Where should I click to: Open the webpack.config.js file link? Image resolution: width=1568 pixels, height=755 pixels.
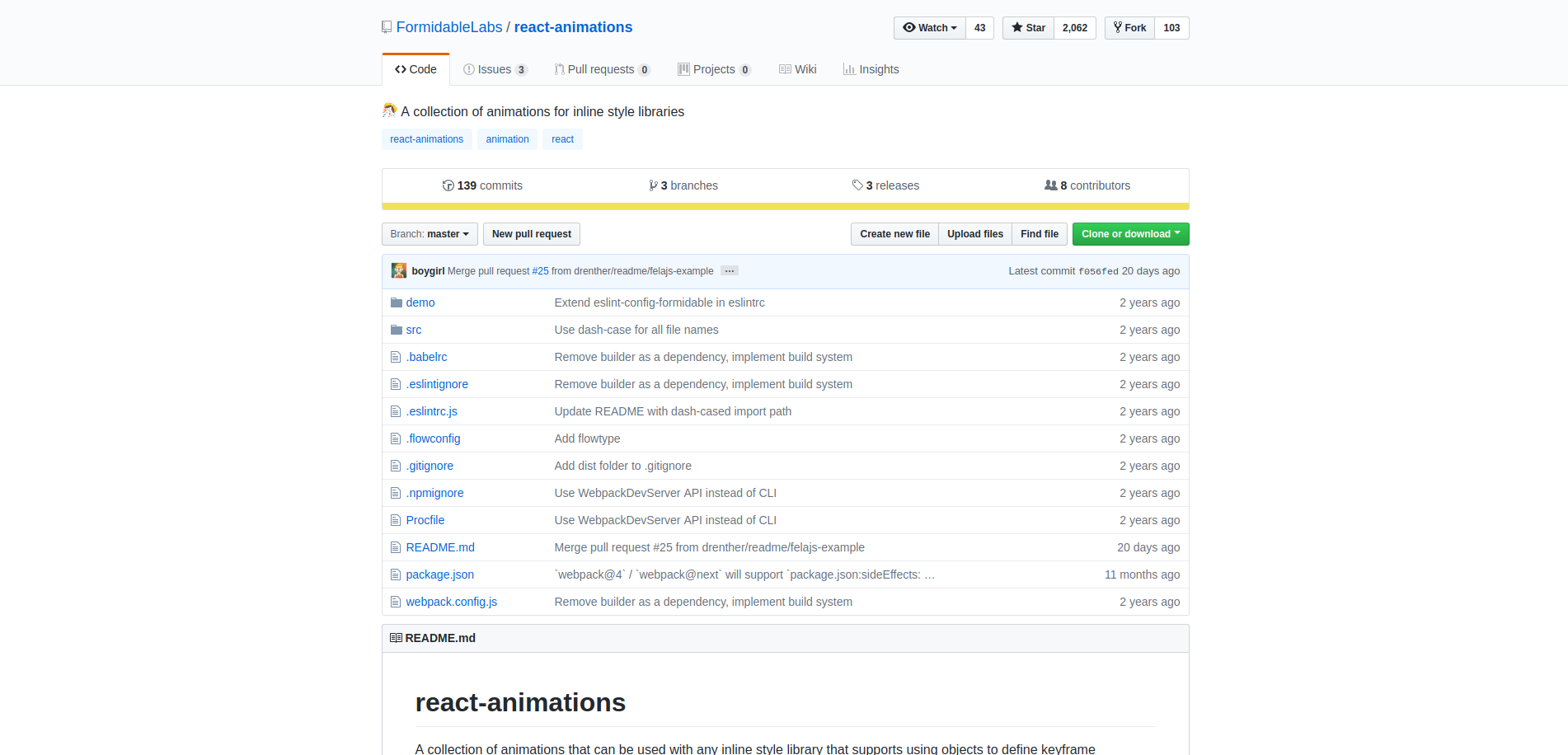tap(451, 602)
